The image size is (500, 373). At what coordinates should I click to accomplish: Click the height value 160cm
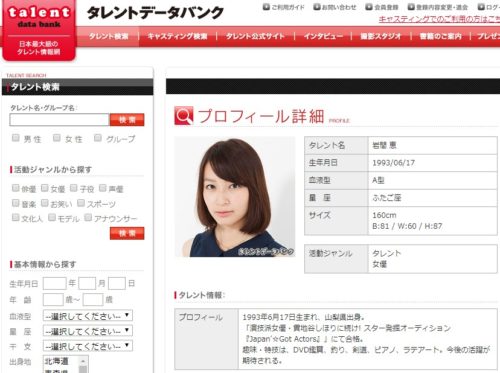(384, 215)
